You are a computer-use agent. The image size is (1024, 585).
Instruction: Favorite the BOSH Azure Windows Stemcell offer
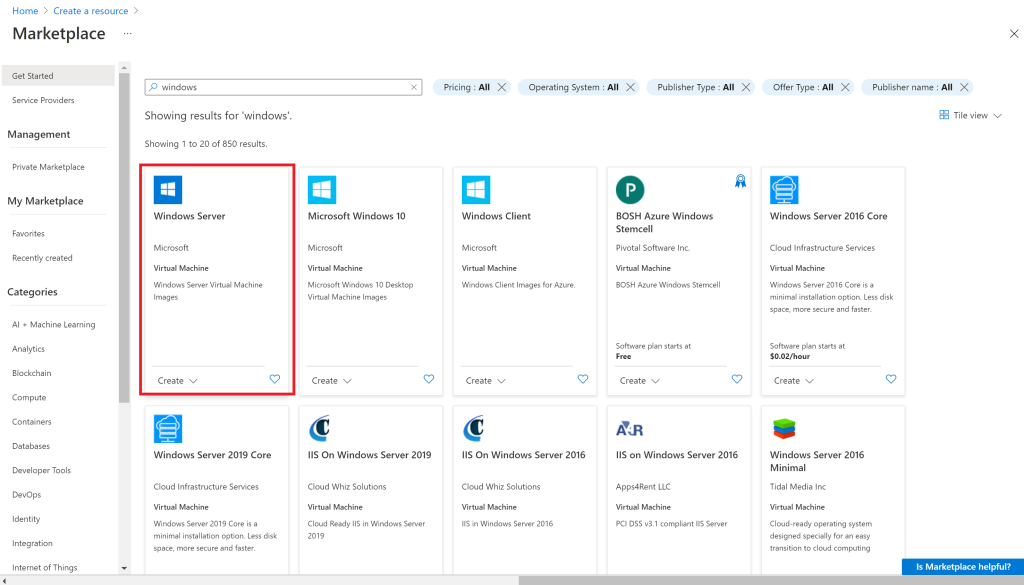pyautogui.click(x=737, y=379)
